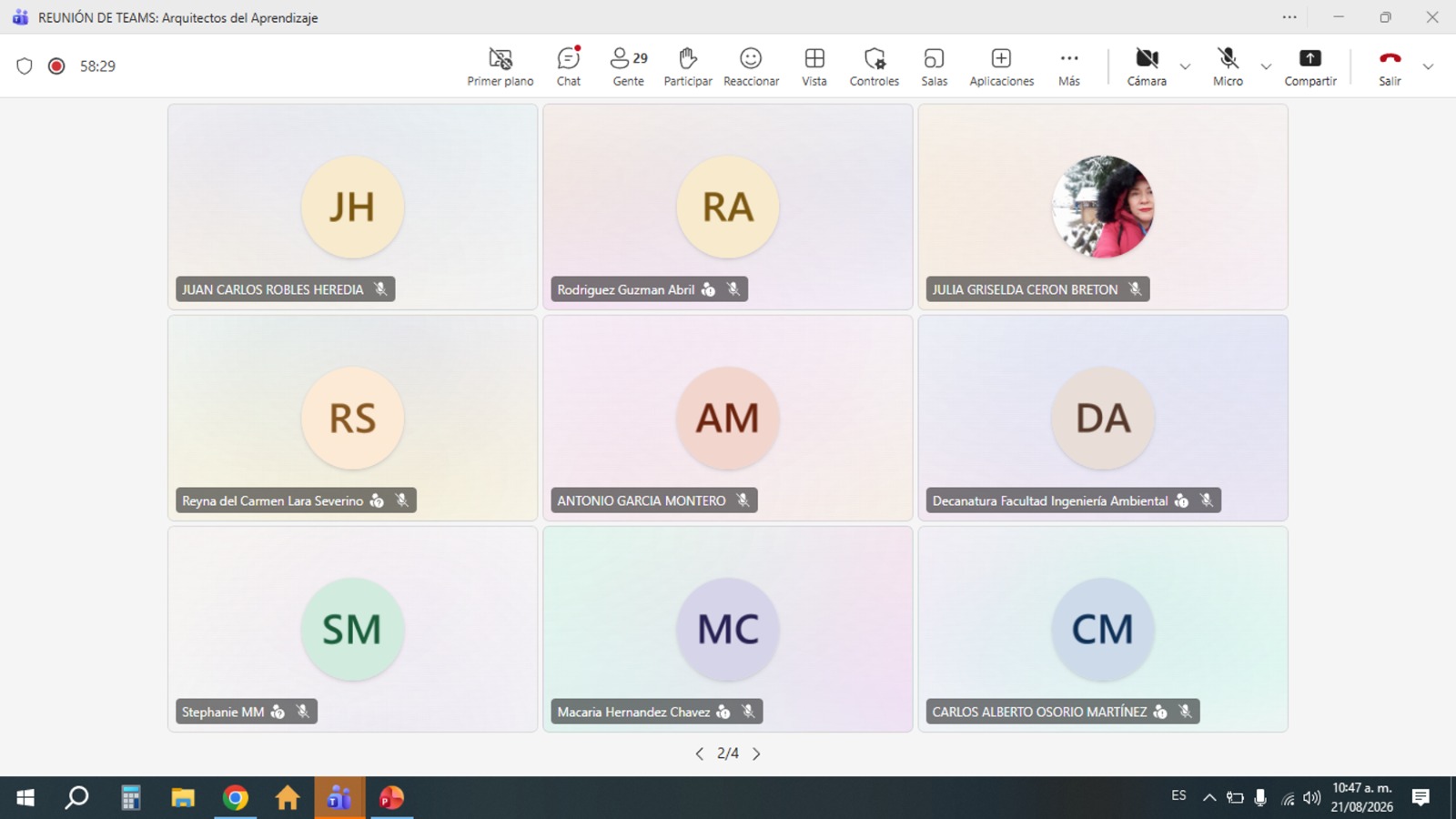Show the Gente participants list
This screenshot has height=819, width=1456.
coord(628,66)
